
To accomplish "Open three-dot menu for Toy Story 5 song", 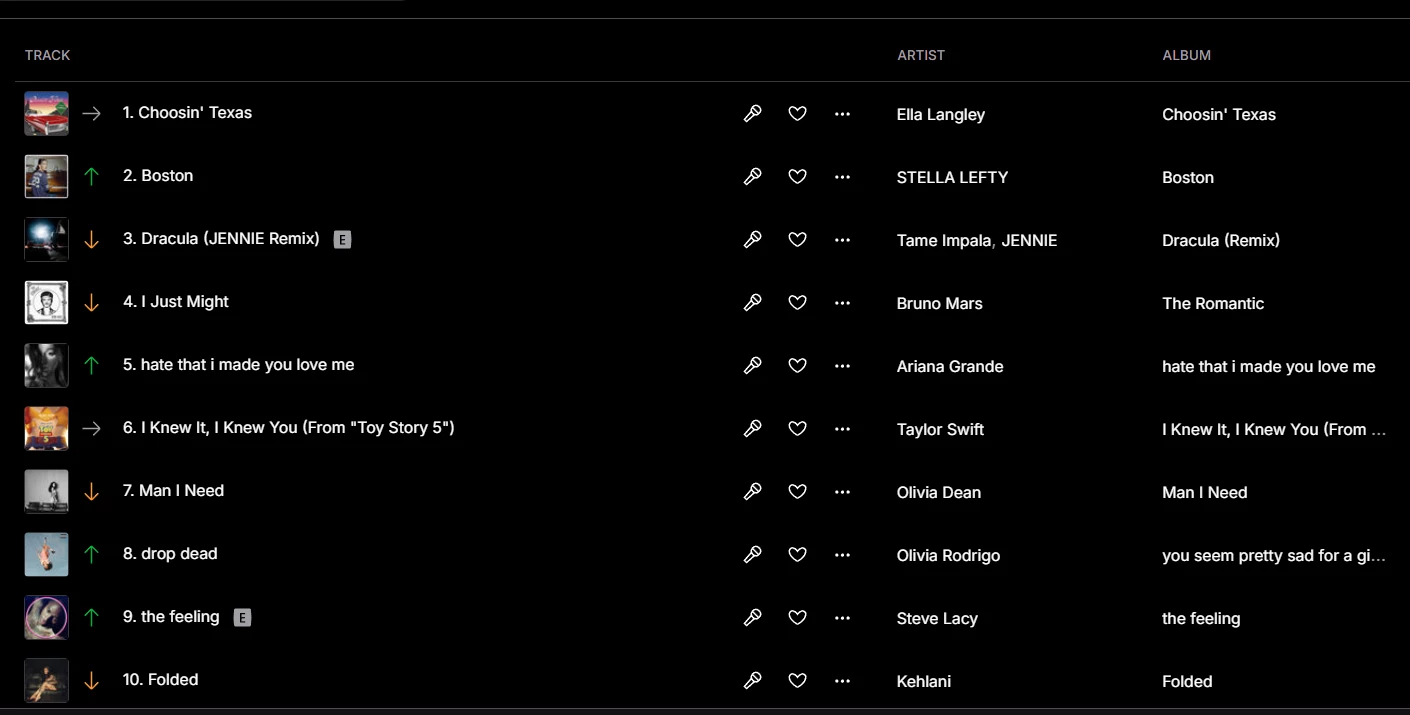I will 842,429.
